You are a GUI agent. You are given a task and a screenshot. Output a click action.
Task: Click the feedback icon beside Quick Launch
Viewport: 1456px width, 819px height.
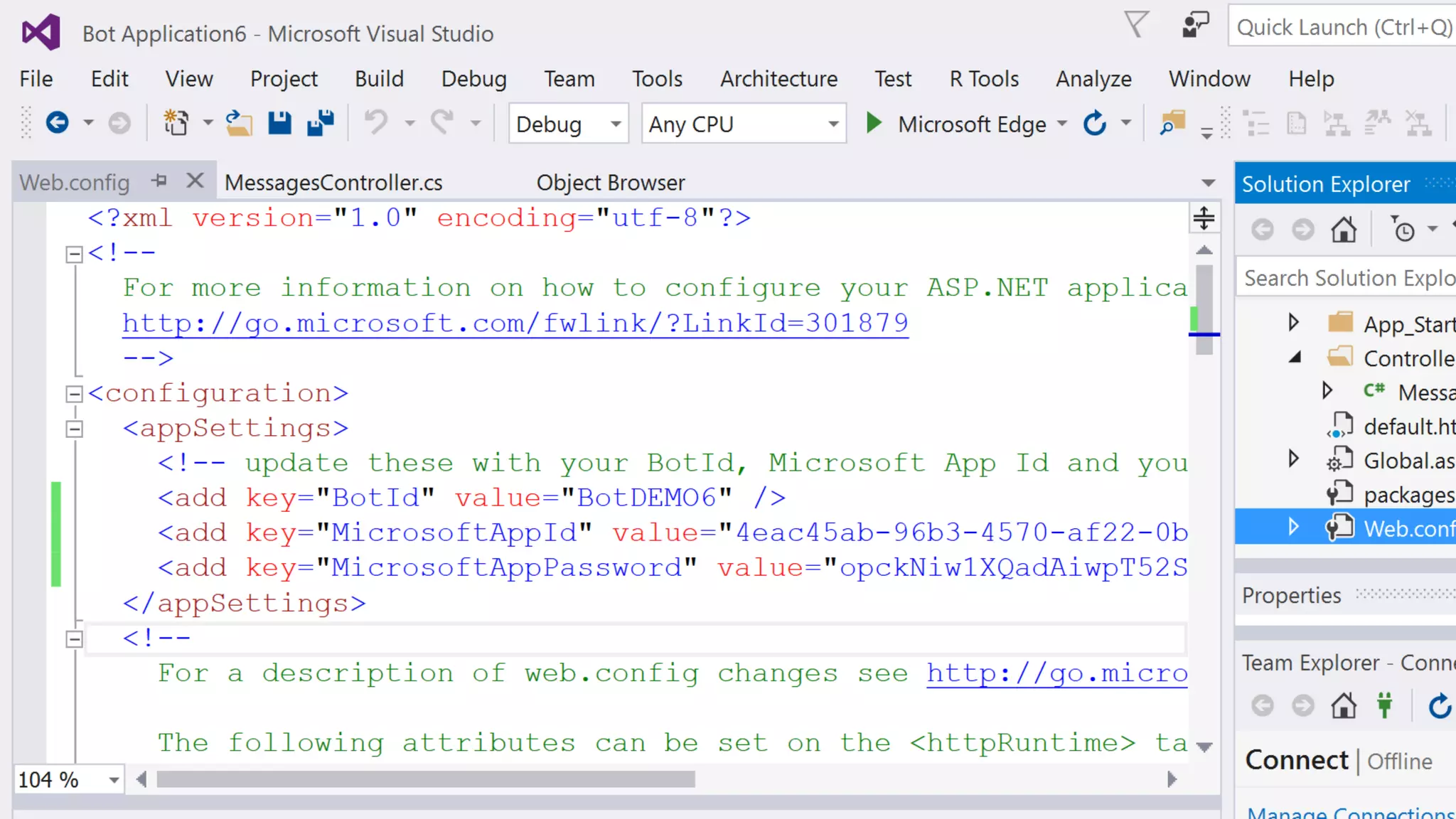point(1196,26)
